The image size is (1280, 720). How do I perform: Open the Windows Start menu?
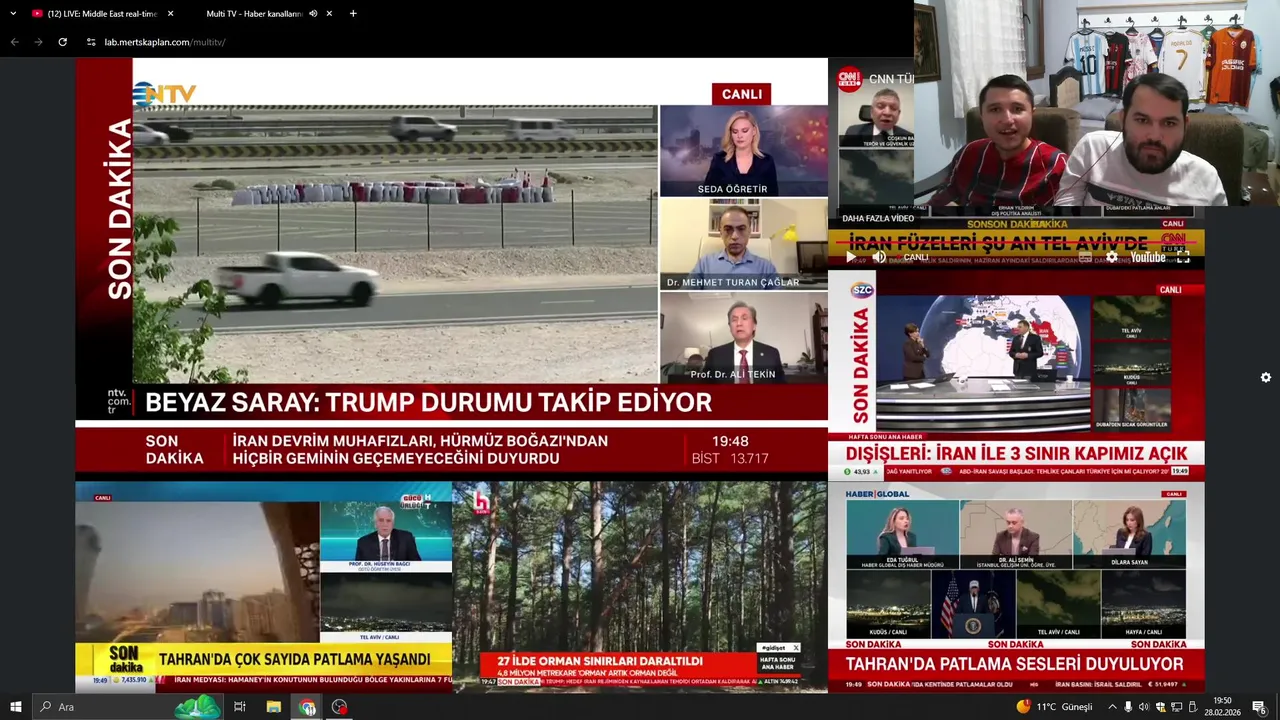pyautogui.click(x=15, y=707)
